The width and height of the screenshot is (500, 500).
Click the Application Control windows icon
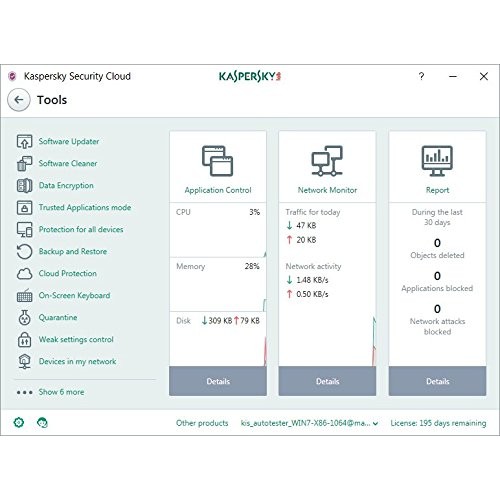pyautogui.click(x=218, y=161)
